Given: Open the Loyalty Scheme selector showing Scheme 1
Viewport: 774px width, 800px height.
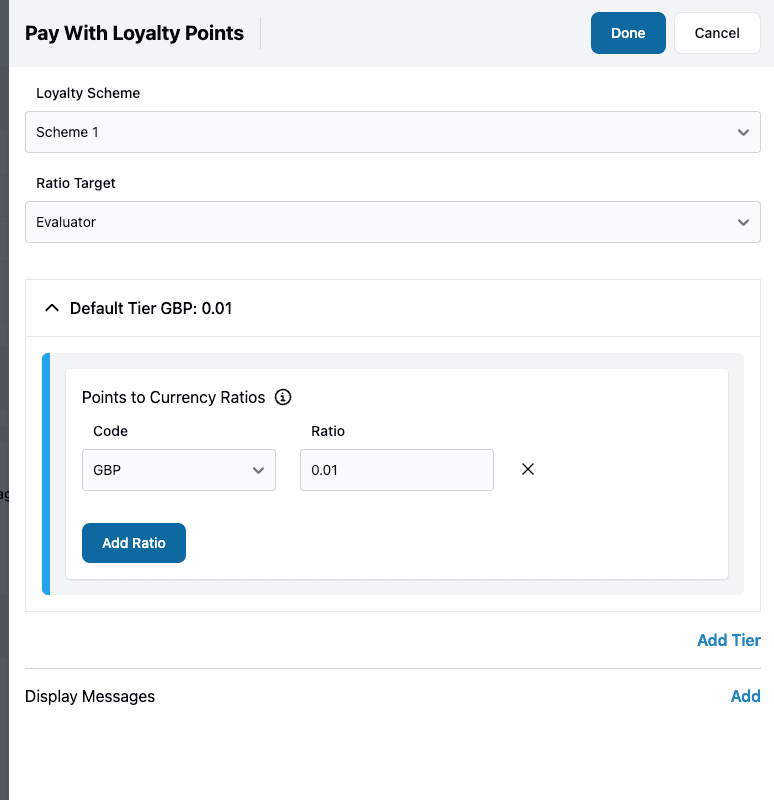Looking at the screenshot, I should coord(392,131).
